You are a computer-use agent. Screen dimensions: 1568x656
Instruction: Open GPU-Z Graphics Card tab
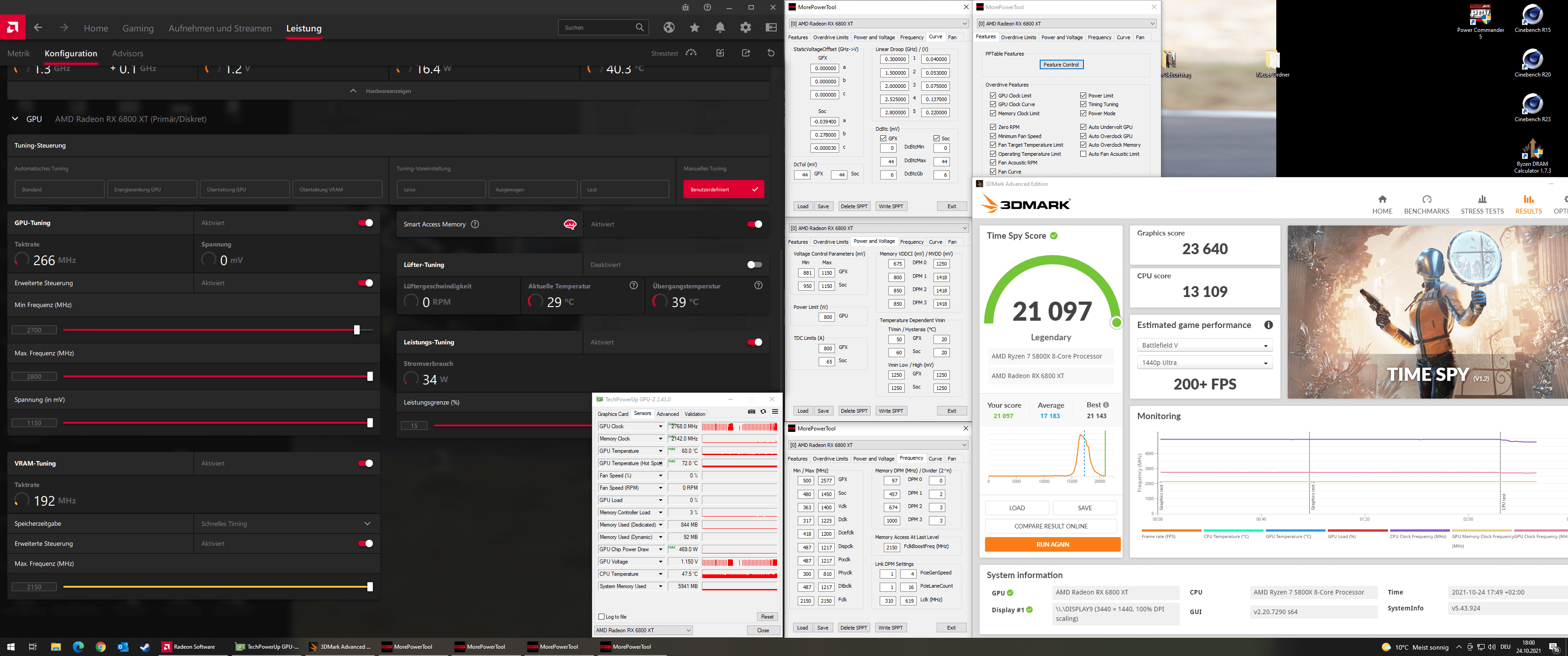click(x=612, y=414)
